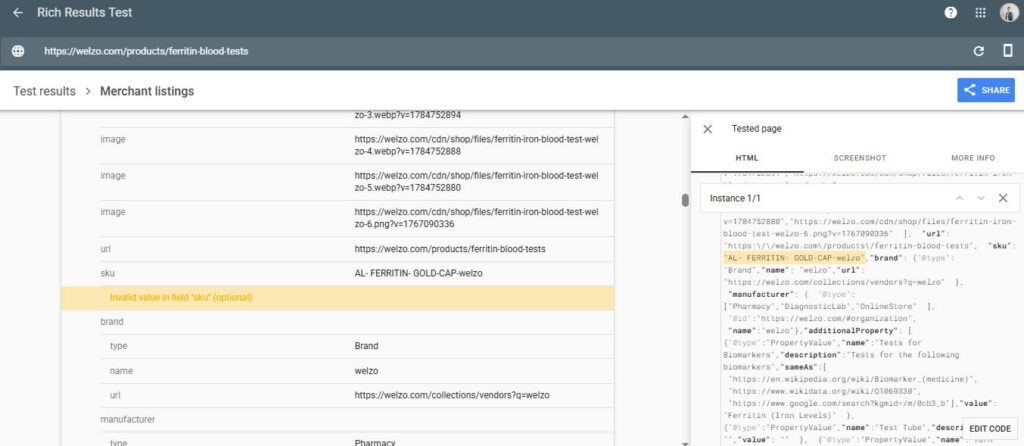Click the globe icon beside the URL
The height and width of the screenshot is (446, 1024).
click(x=18, y=51)
